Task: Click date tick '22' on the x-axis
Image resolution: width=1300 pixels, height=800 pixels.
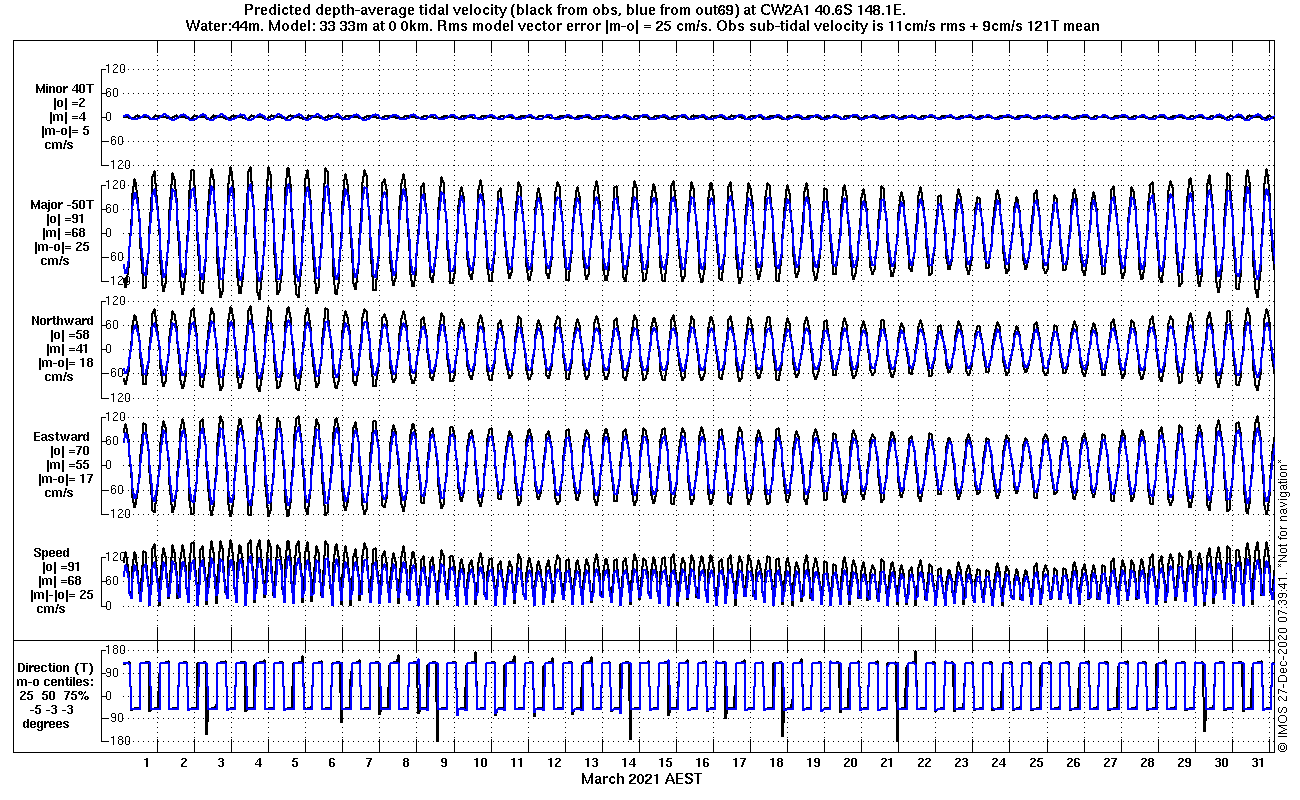Action: [x=924, y=763]
